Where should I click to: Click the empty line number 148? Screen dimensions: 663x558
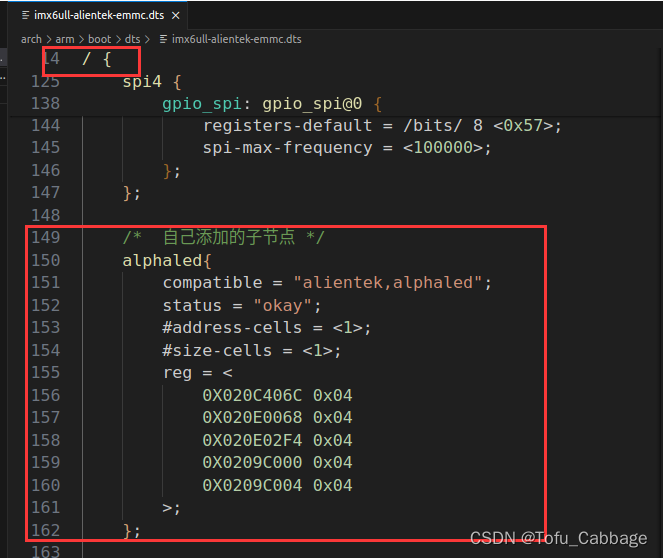point(46,216)
